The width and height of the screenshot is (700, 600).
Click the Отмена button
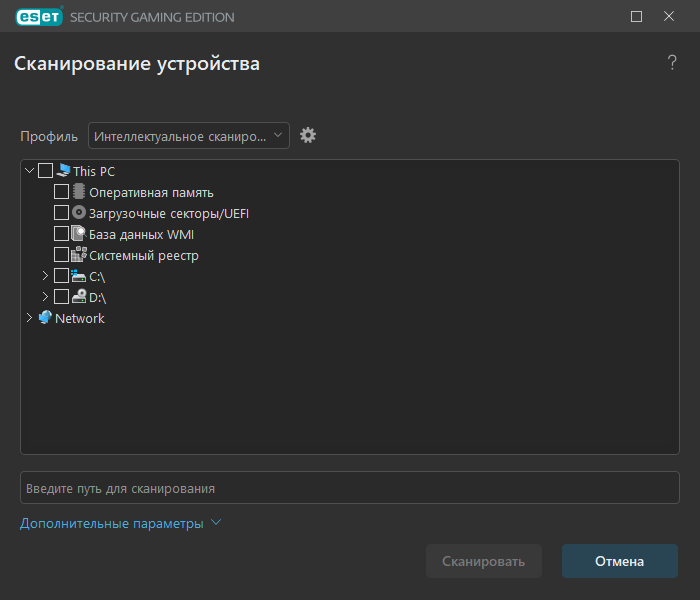point(620,561)
